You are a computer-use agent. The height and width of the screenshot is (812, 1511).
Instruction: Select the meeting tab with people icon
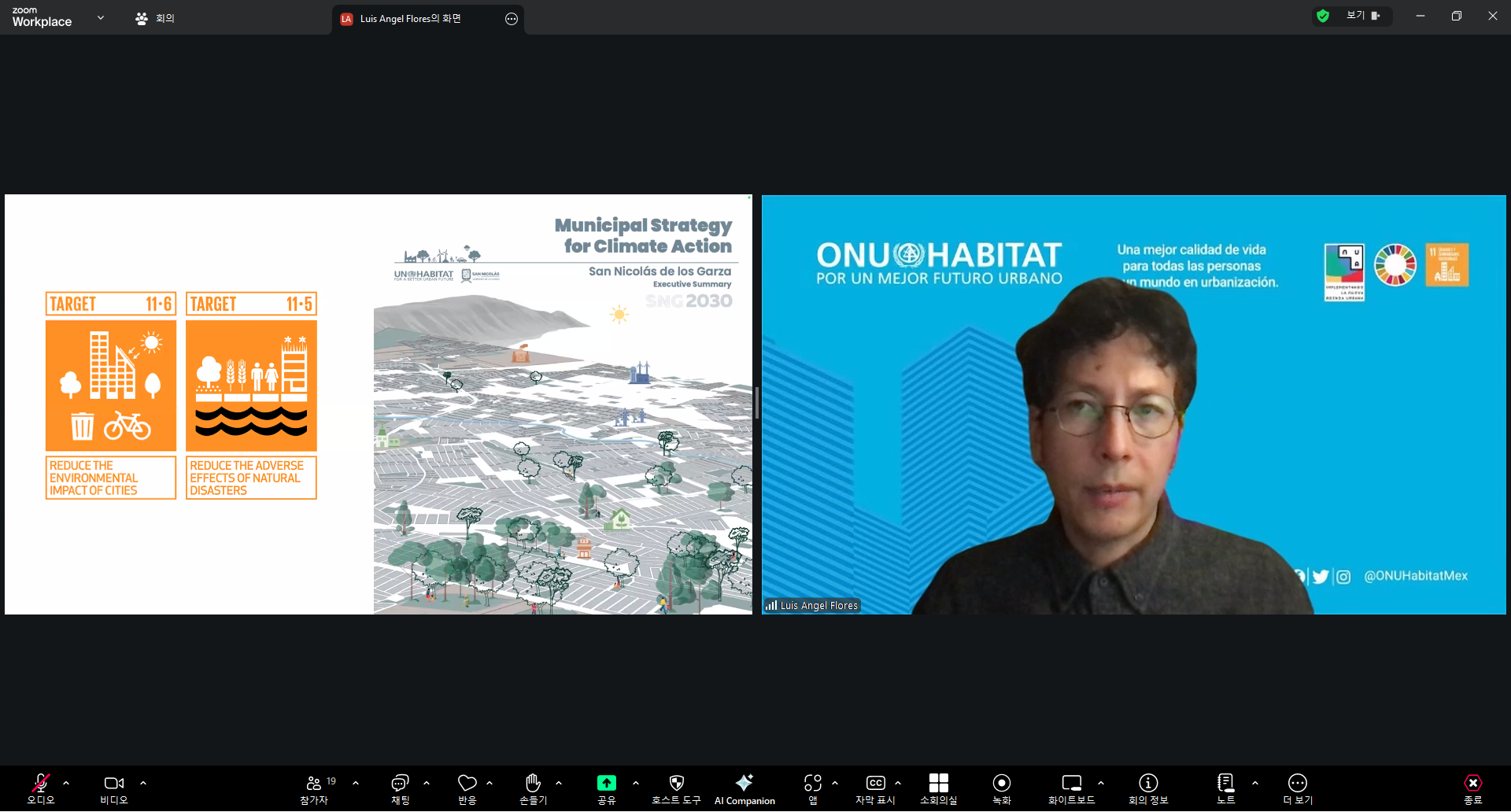(x=155, y=18)
